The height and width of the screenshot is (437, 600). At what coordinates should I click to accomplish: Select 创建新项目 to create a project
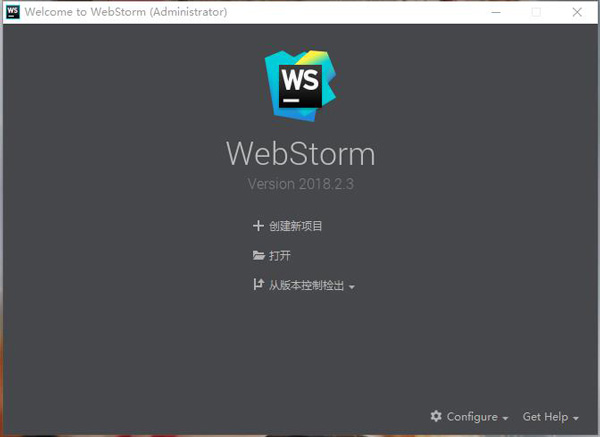tap(295, 226)
